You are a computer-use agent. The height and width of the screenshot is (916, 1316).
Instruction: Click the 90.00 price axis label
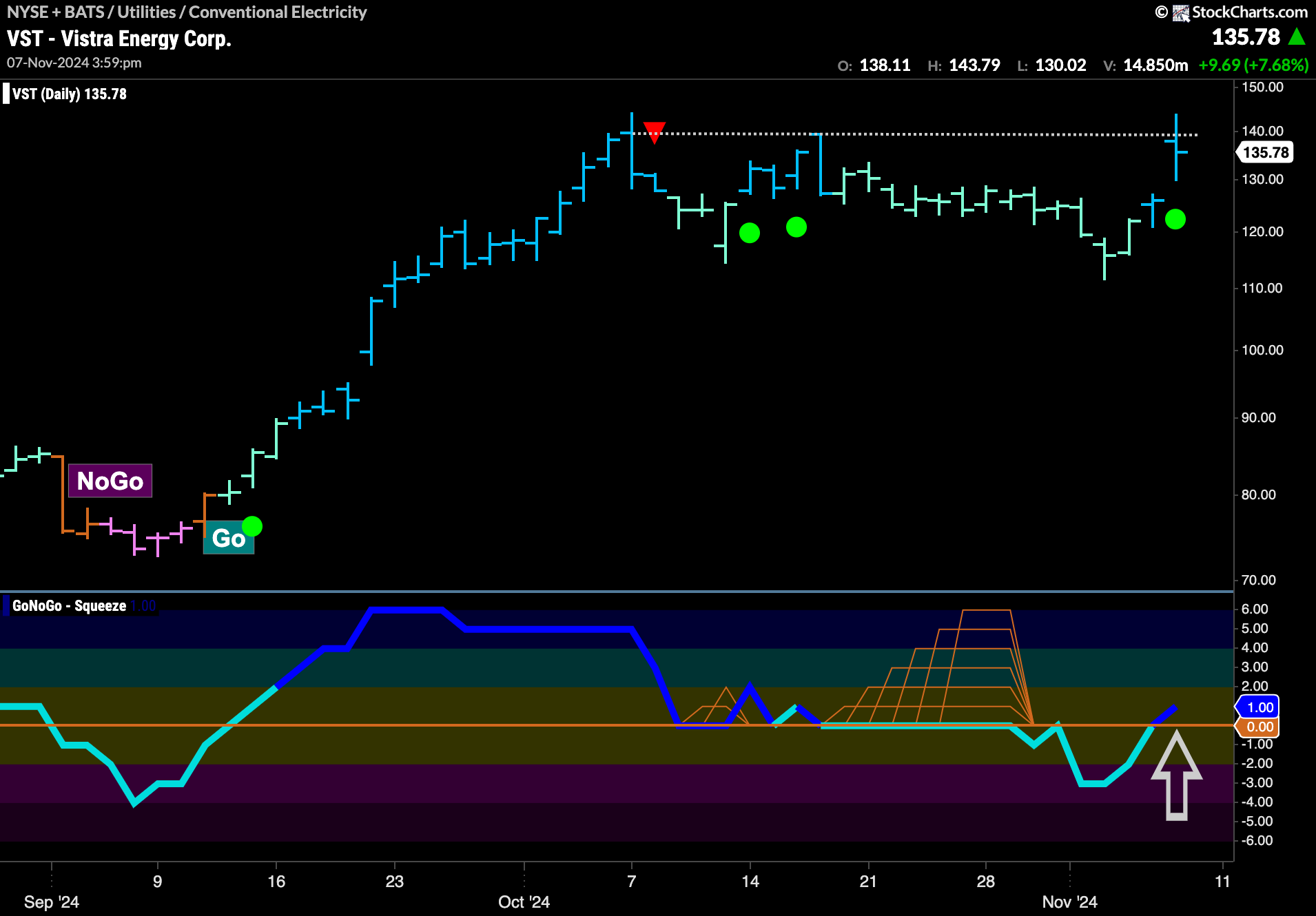pyautogui.click(x=1259, y=417)
